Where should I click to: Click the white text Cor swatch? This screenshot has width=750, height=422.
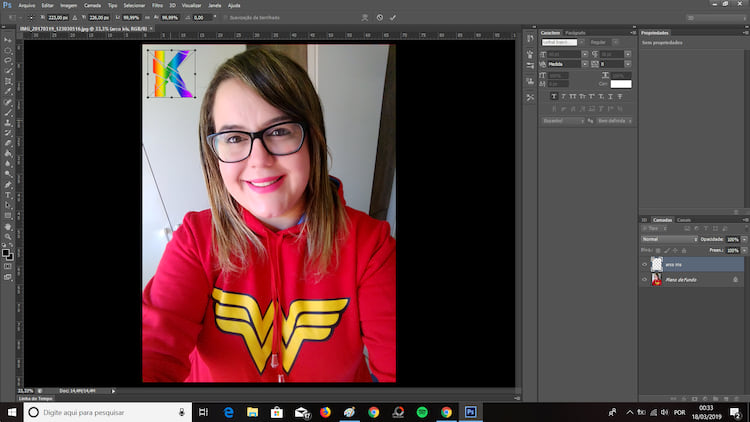click(x=621, y=84)
